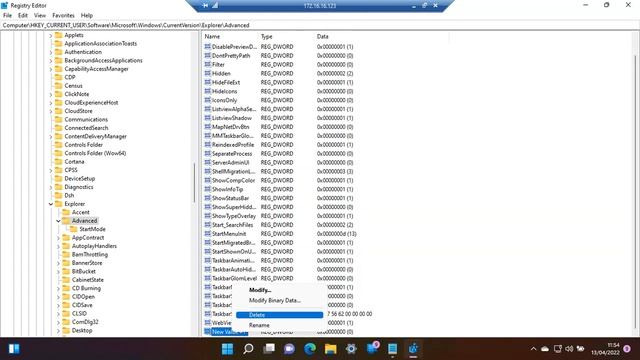This screenshot has width=640, height=360.
Task: Click the DisablePreviewD... value icon
Action: pyautogui.click(x=207, y=47)
